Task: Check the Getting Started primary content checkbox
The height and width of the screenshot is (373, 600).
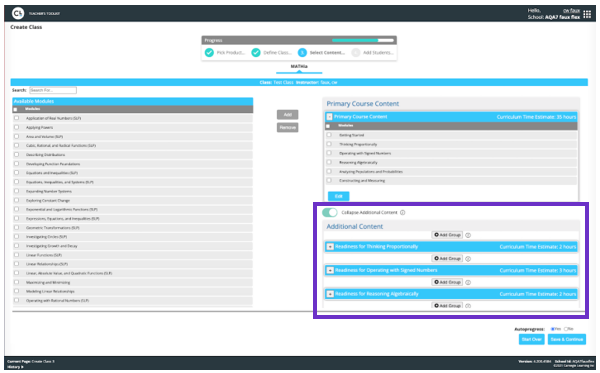Action: click(x=329, y=135)
